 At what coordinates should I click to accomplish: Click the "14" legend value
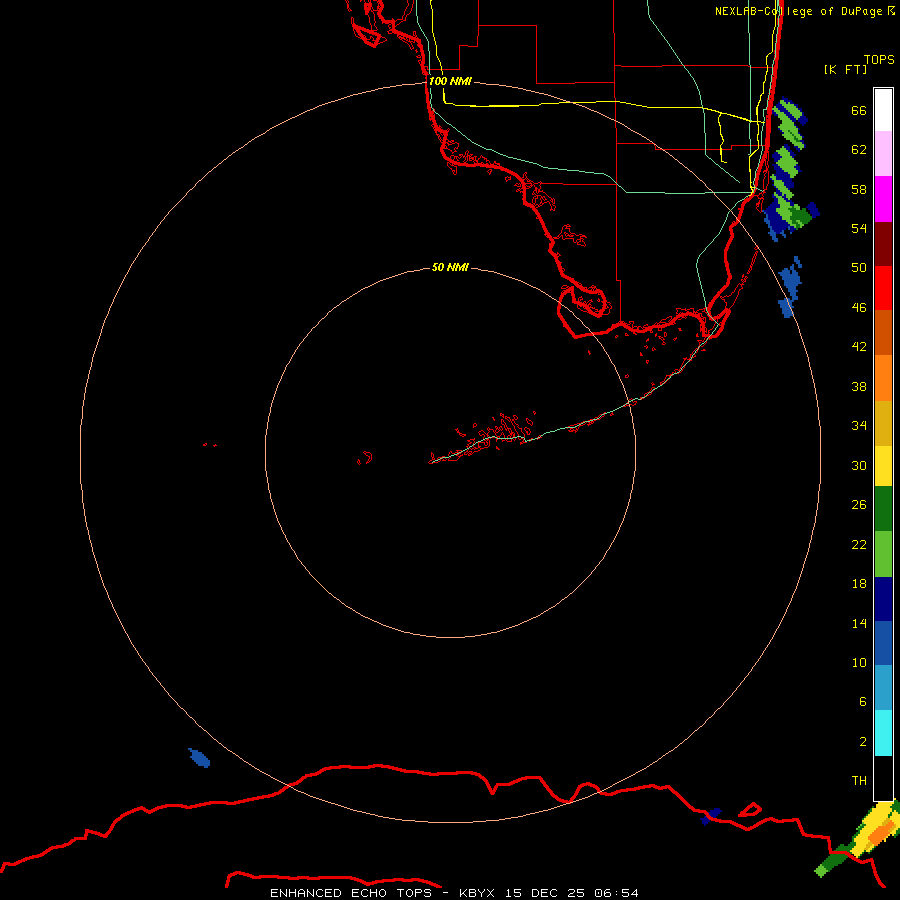(859, 623)
